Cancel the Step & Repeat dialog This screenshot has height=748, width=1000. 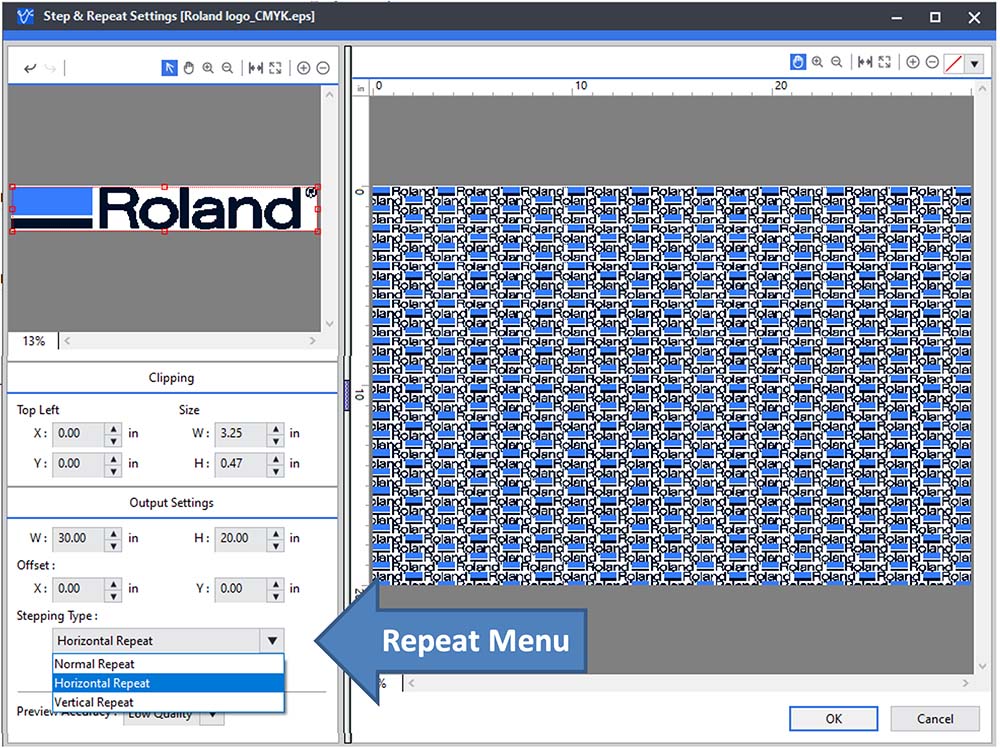click(x=935, y=719)
